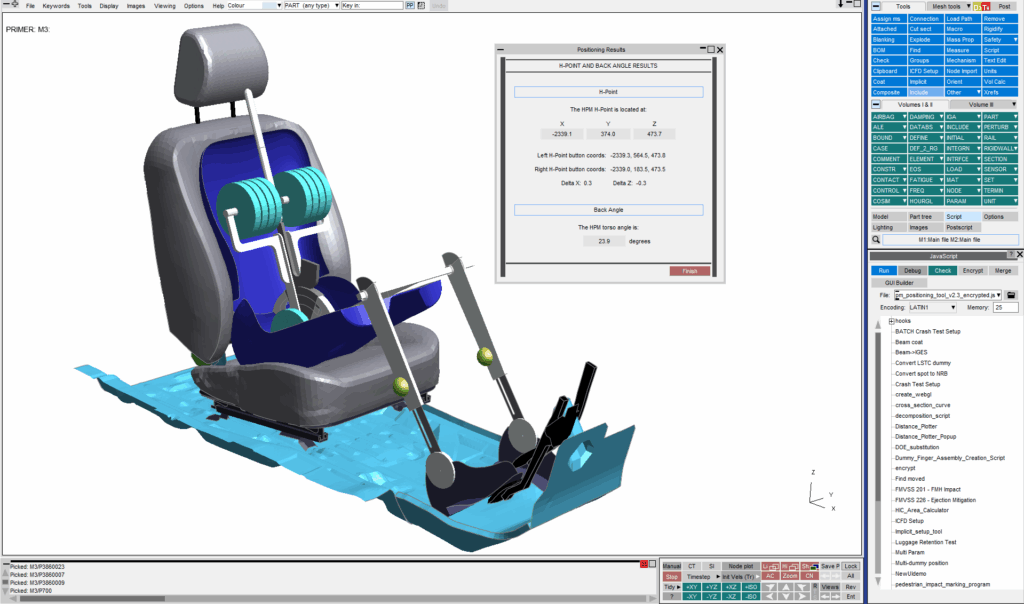Image resolution: width=1024 pixels, height=604 pixels.
Task: Open folder browser next to File field
Action: tap(1011, 295)
